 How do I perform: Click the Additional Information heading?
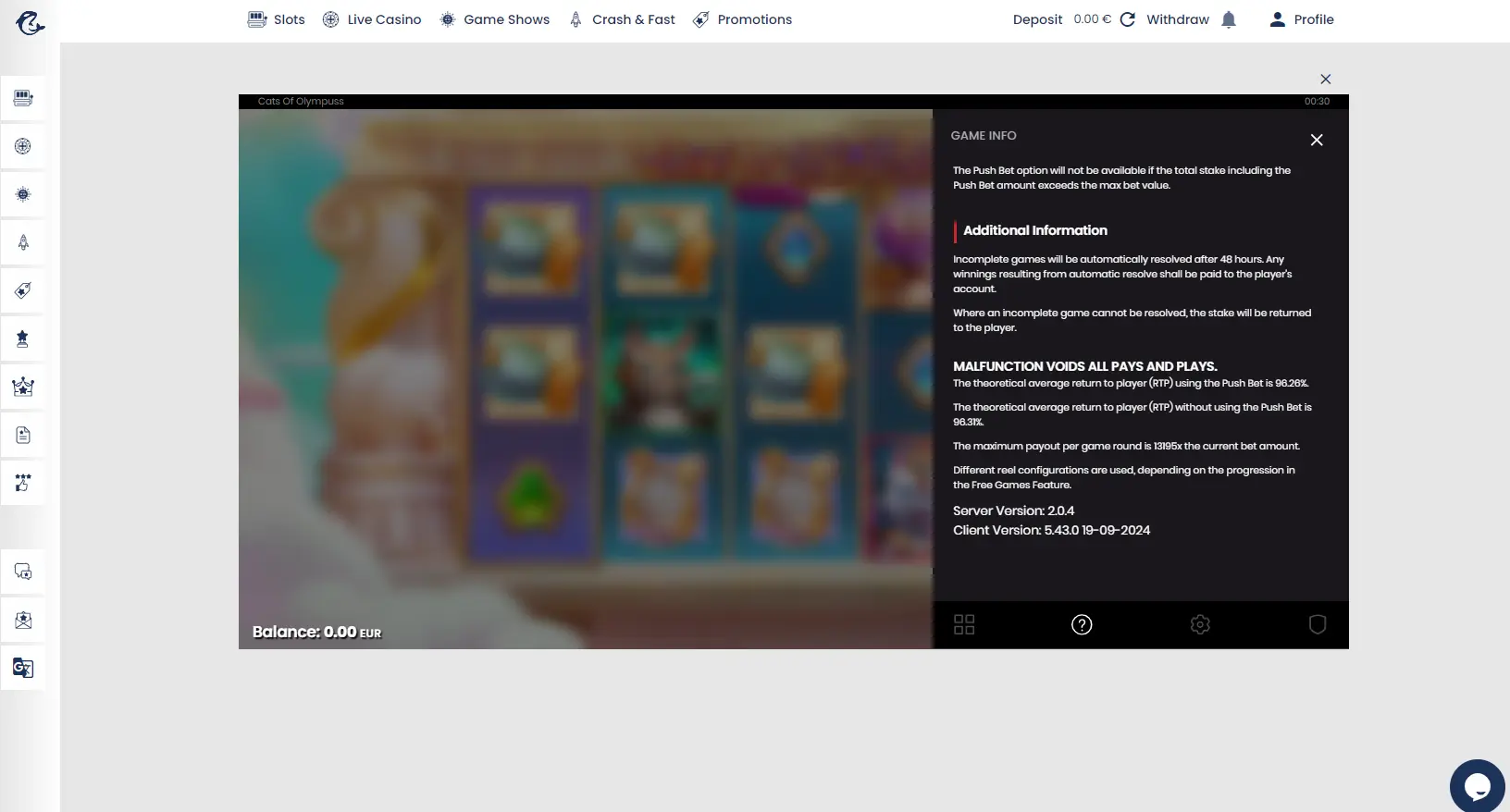click(1035, 230)
